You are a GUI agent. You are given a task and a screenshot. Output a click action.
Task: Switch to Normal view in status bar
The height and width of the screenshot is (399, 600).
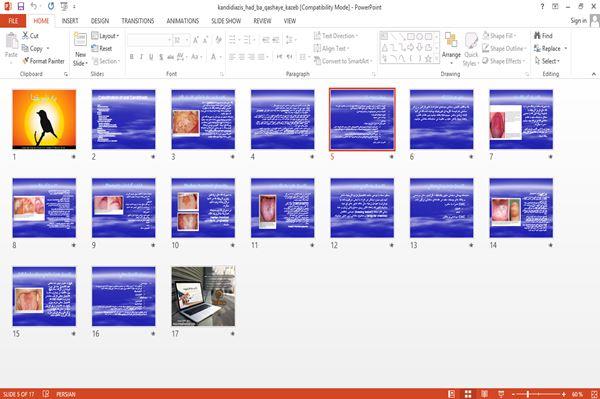[452, 394]
